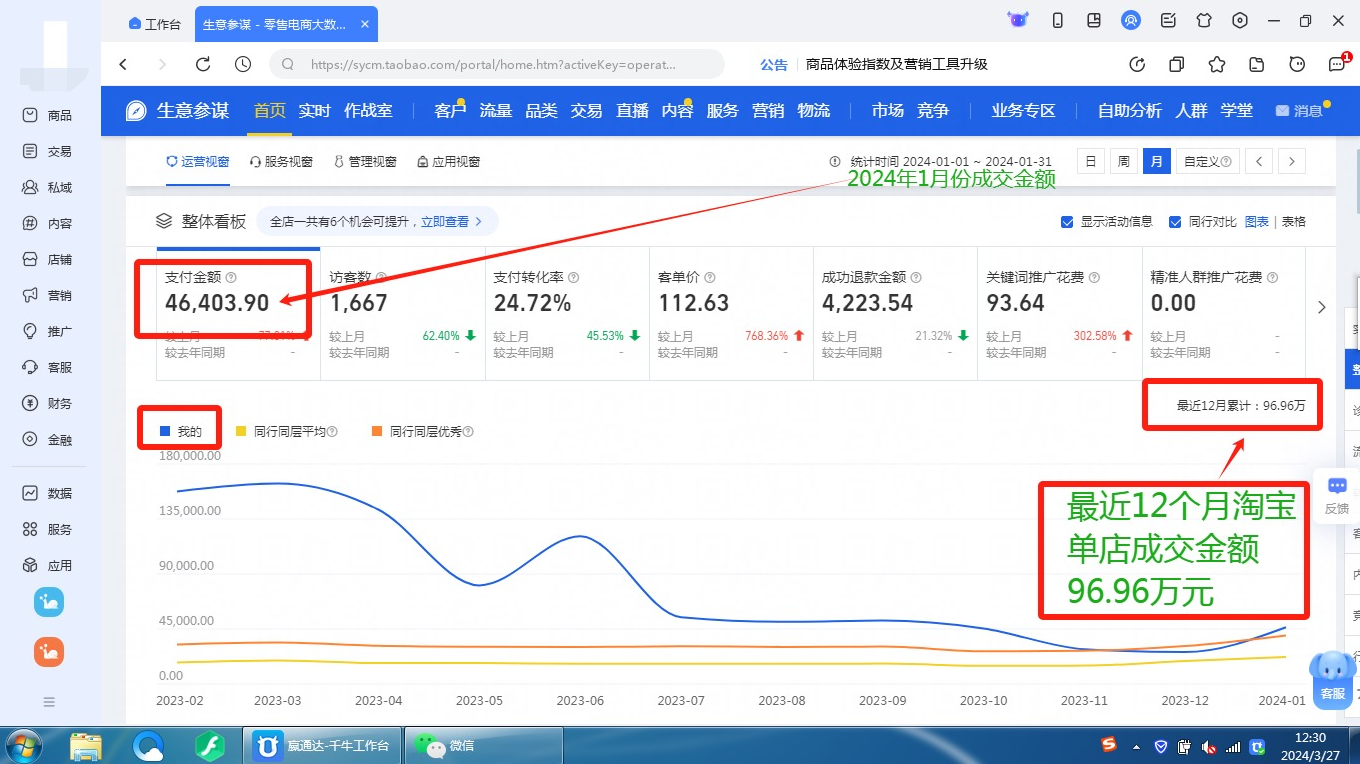This screenshot has width=1360, height=764.
Task: Switch to the 服务视窗 tab
Action: (281, 162)
